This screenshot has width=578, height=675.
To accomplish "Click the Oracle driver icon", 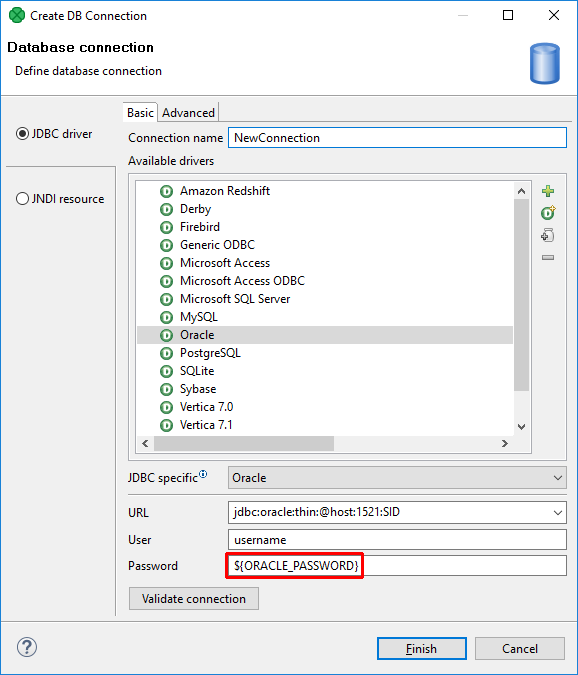I will pyautogui.click(x=167, y=335).
